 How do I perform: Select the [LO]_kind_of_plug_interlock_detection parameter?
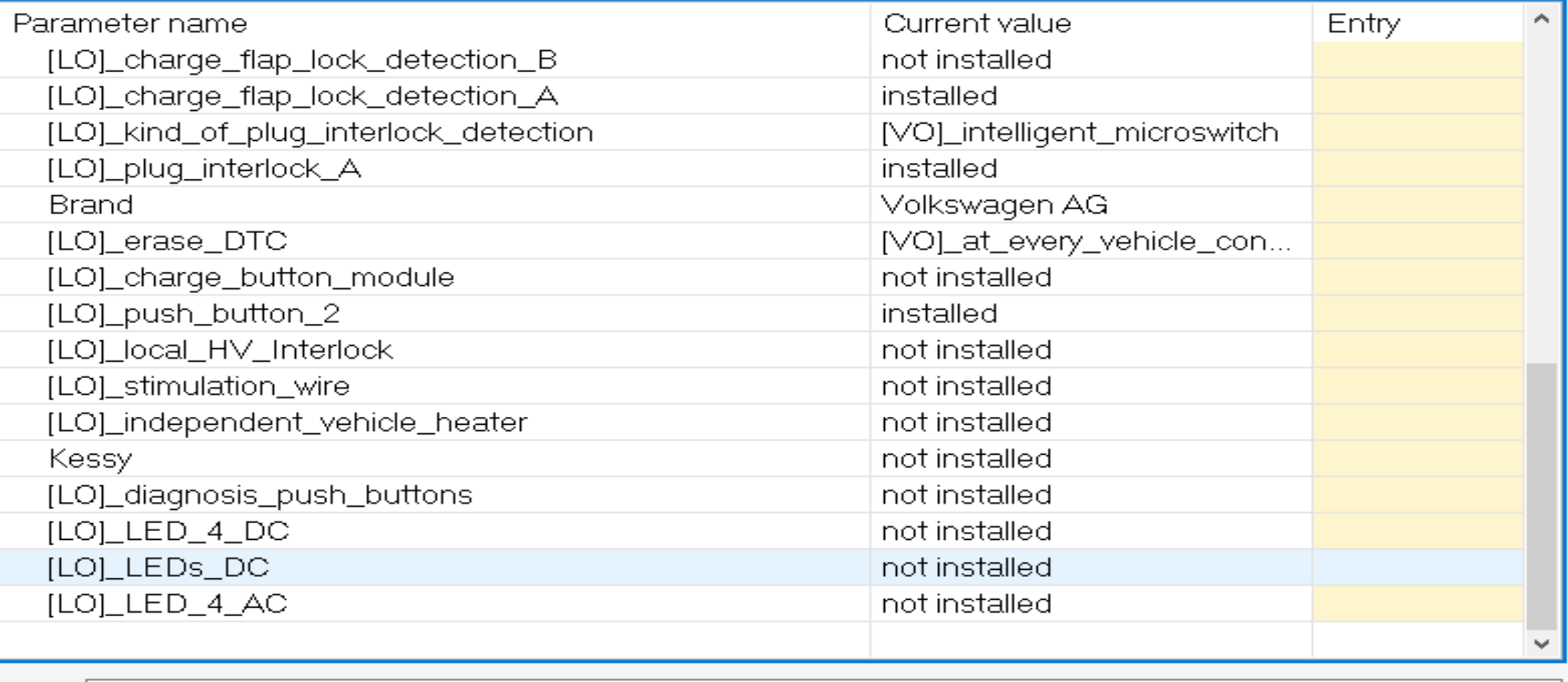point(320,133)
